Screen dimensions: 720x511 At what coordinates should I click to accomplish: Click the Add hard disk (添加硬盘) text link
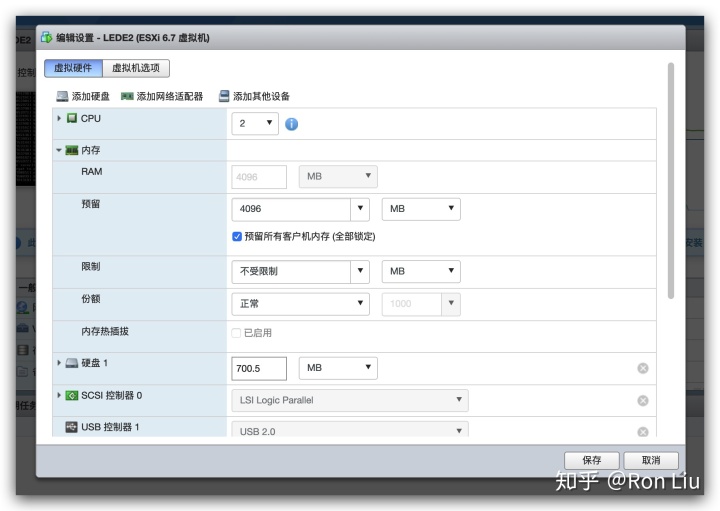coord(90,96)
